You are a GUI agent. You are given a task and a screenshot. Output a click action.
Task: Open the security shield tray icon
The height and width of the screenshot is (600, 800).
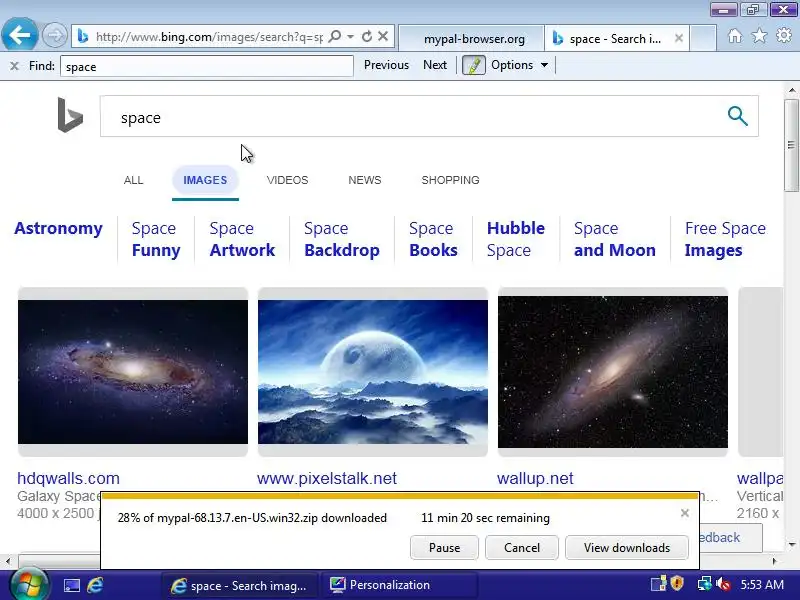tap(678, 584)
